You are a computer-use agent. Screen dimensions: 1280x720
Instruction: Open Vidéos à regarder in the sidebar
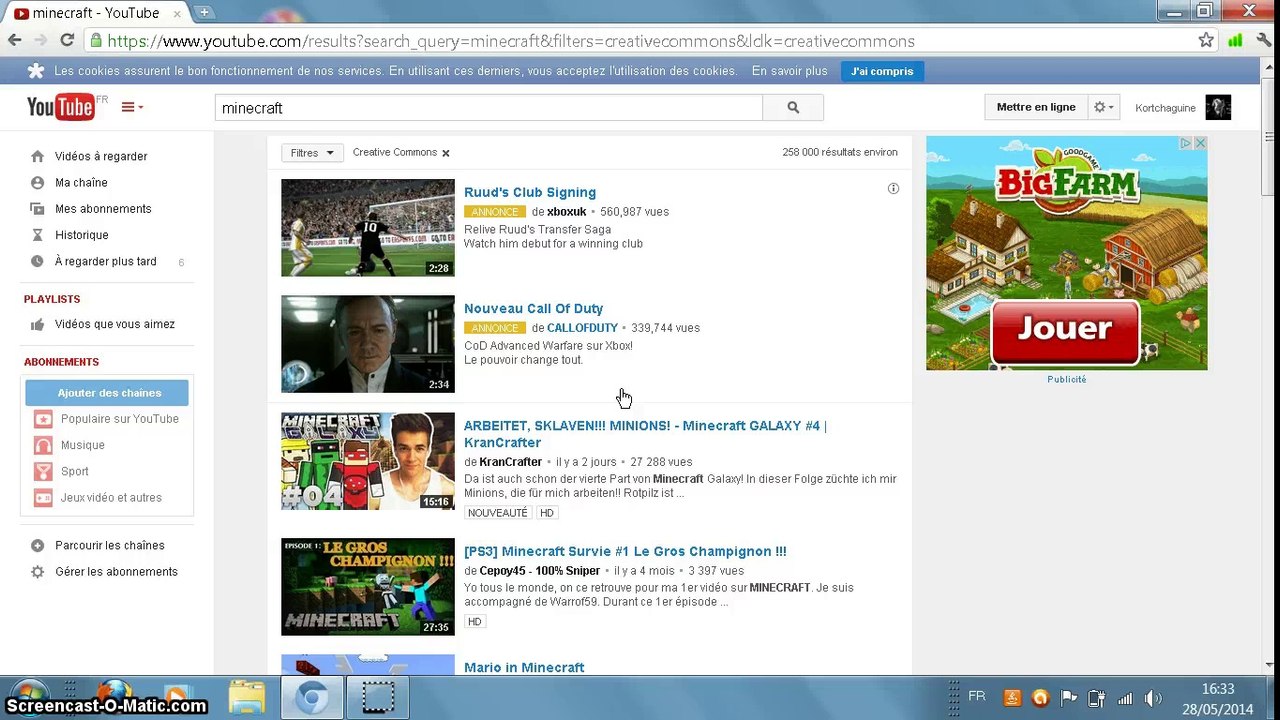(x=101, y=156)
